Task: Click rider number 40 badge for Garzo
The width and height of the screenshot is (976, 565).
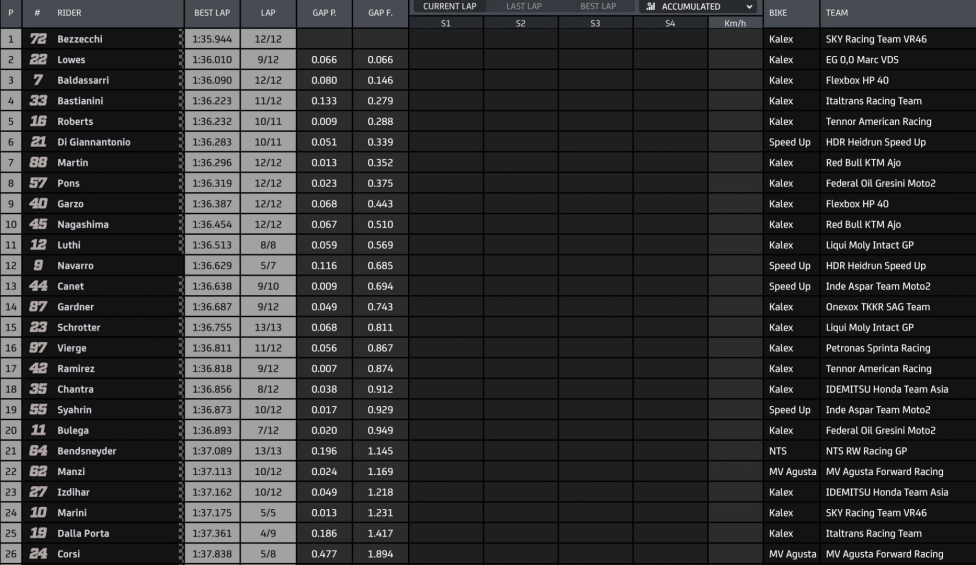Action: coord(38,203)
